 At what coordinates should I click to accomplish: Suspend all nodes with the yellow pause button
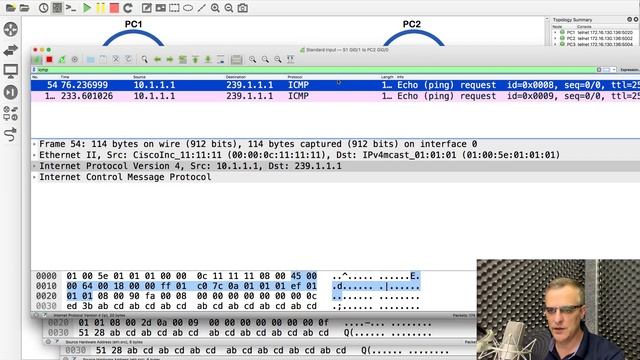[x=100, y=8]
